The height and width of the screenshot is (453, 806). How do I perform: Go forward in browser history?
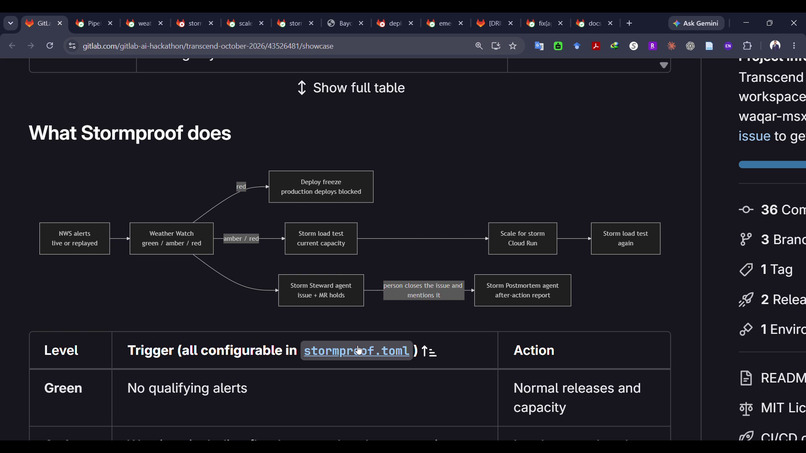(x=31, y=46)
